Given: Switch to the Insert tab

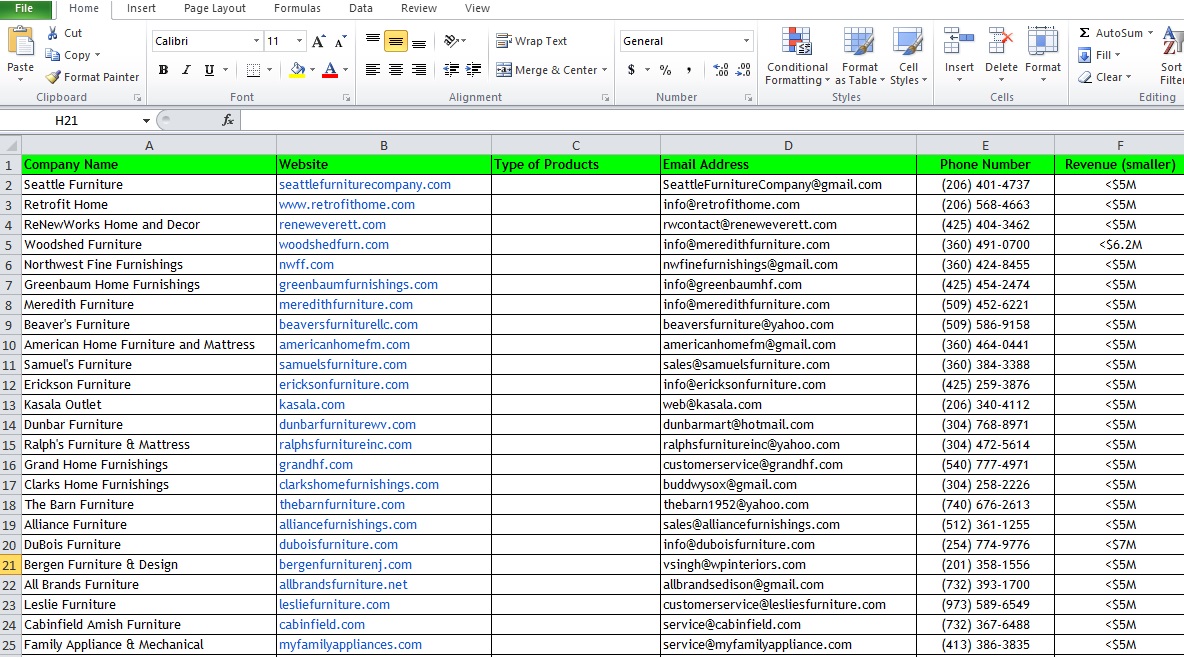Looking at the screenshot, I should [141, 8].
